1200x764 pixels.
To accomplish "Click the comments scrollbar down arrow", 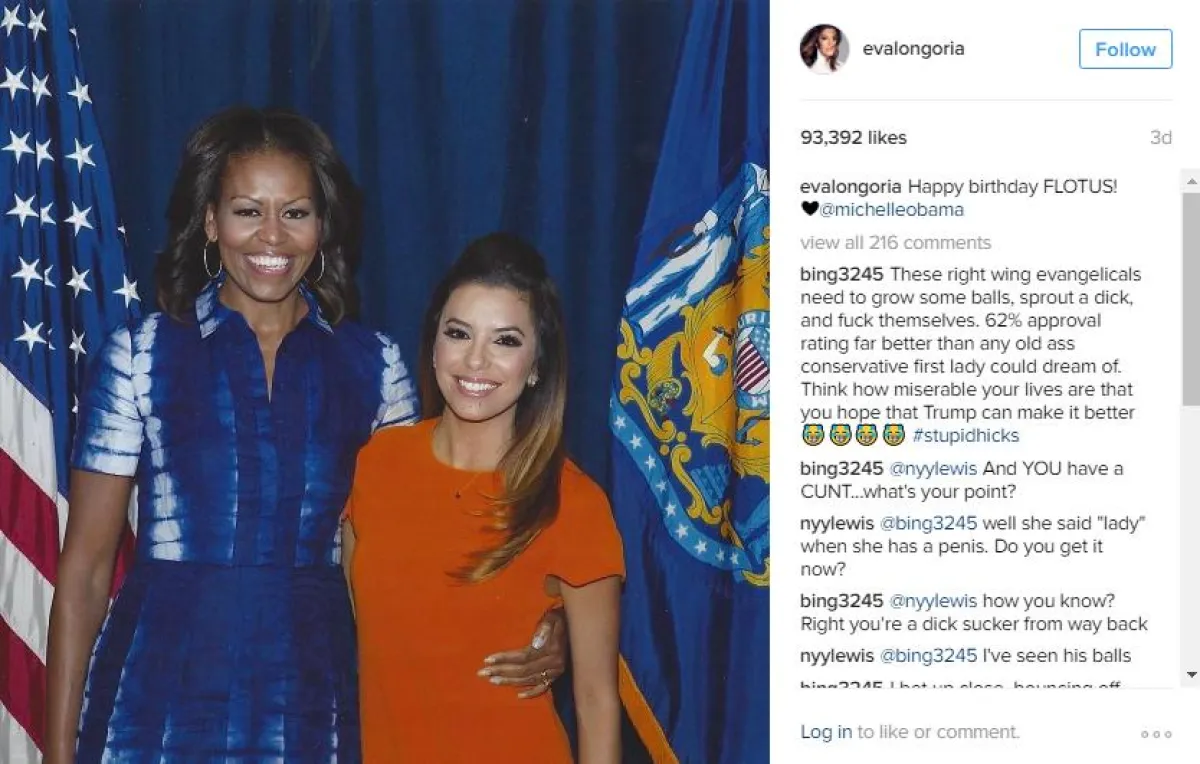I will tap(1190, 675).
